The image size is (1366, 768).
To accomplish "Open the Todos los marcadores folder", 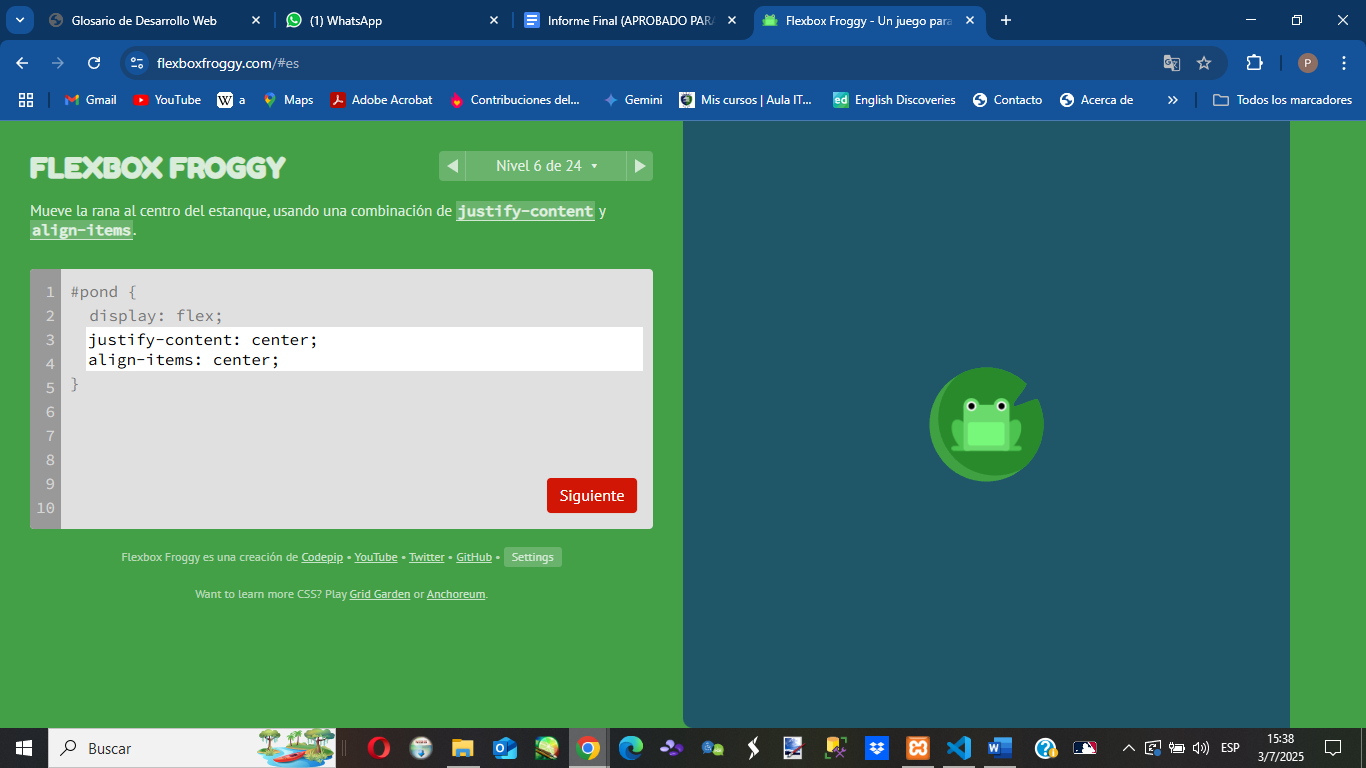I will coord(1282,100).
